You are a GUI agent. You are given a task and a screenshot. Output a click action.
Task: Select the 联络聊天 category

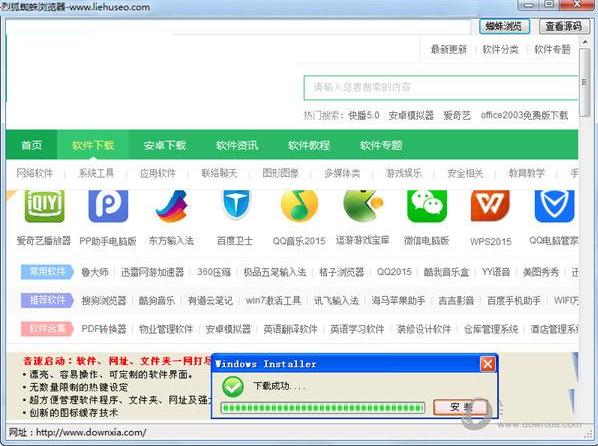[x=219, y=173]
